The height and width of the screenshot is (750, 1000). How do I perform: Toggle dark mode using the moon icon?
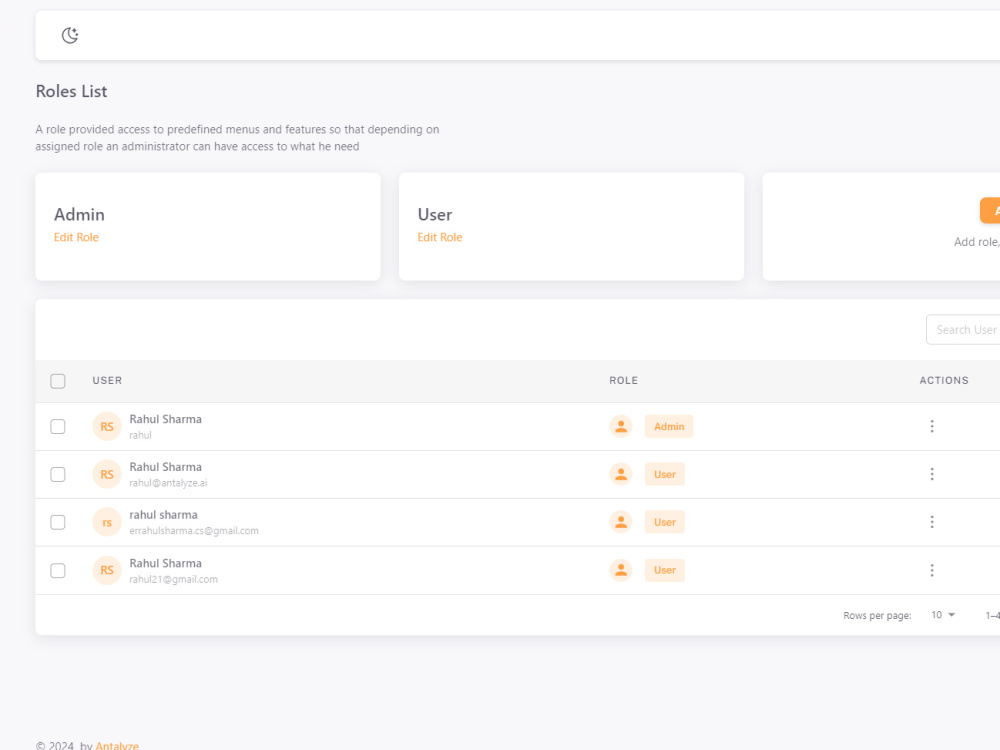coord(69,35)
